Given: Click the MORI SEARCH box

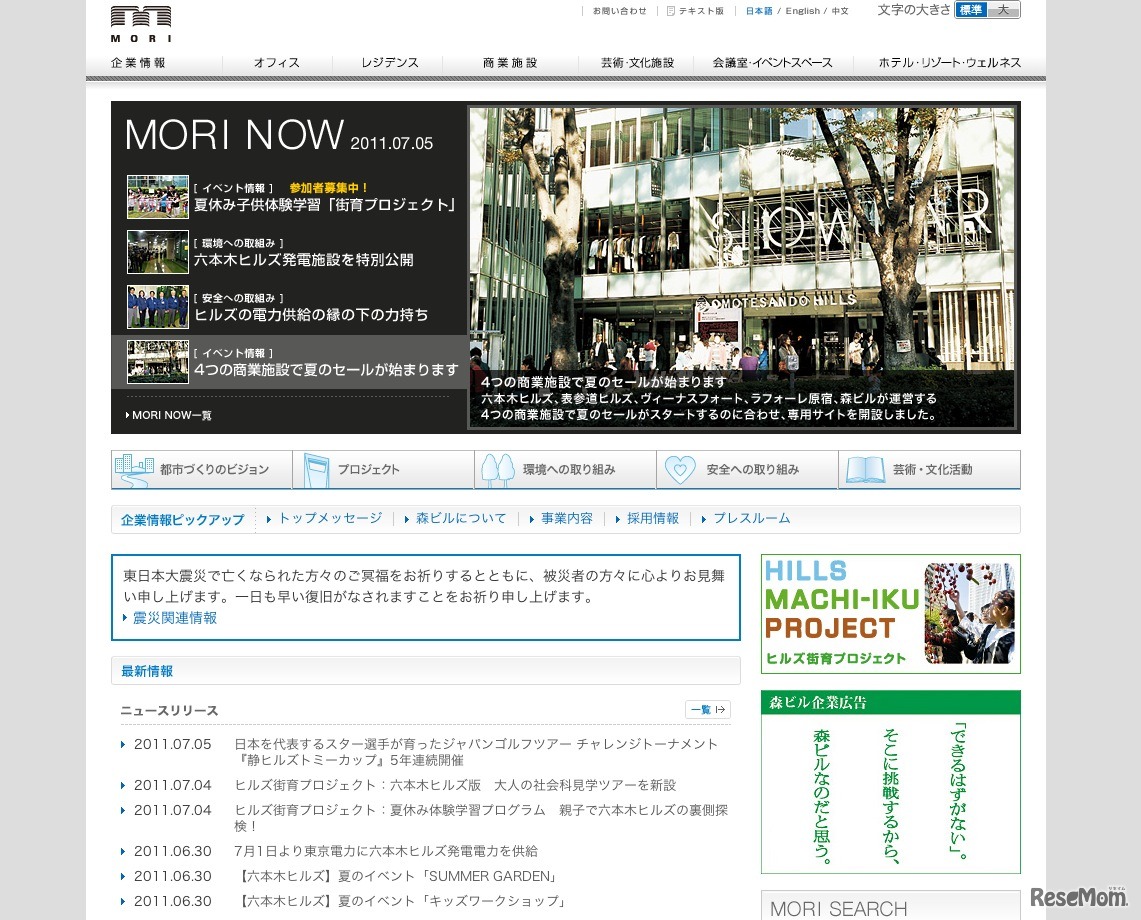Looking at the screenshot, I should point(891,906).
